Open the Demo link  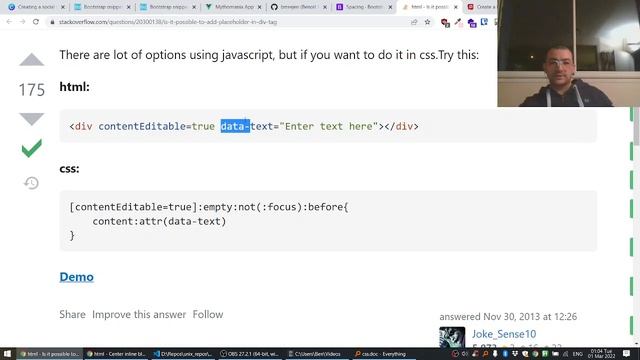pos(76,277)
